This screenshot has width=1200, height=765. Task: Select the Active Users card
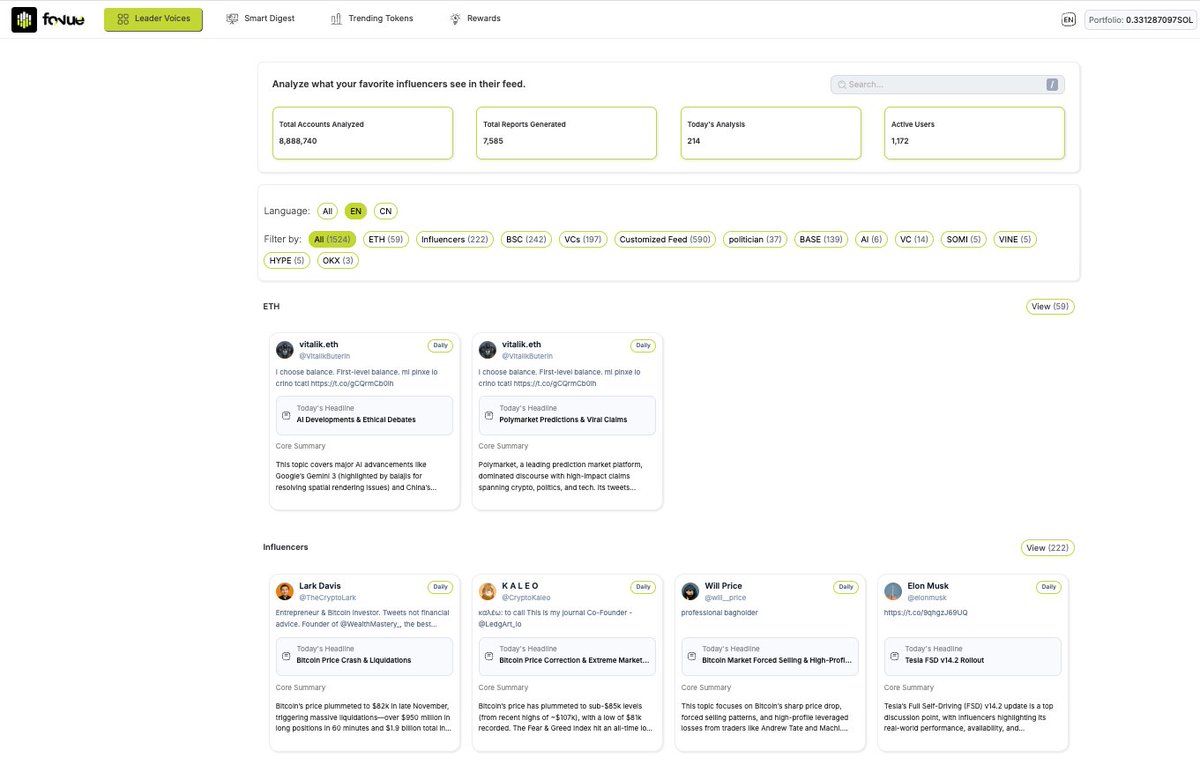[974, 133]
